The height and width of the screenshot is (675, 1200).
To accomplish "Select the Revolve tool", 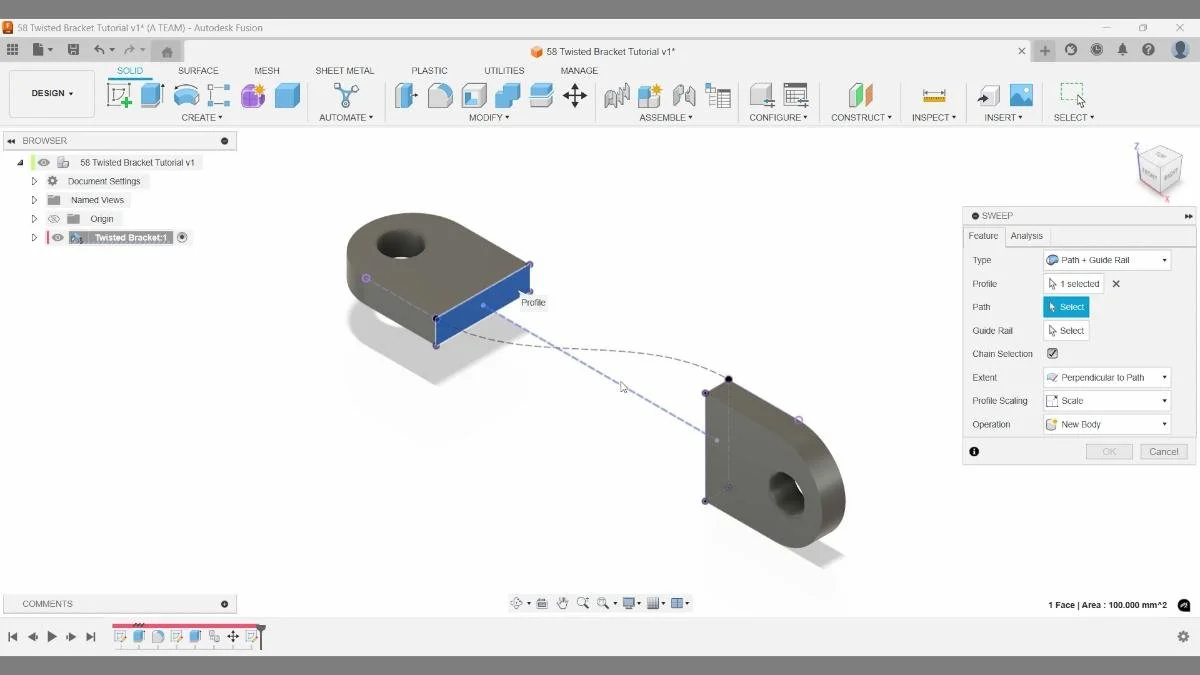I will (x=186, y=95).
